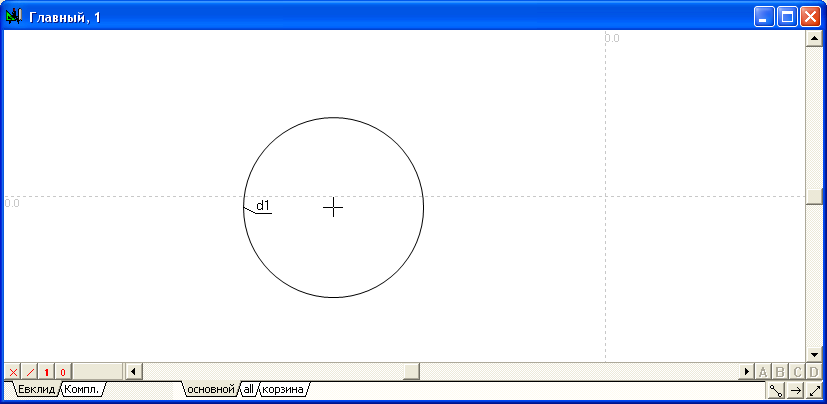Click the diagonal double-arrow icon
Viewport: 827px width, 404px height.
coord(814,390)
